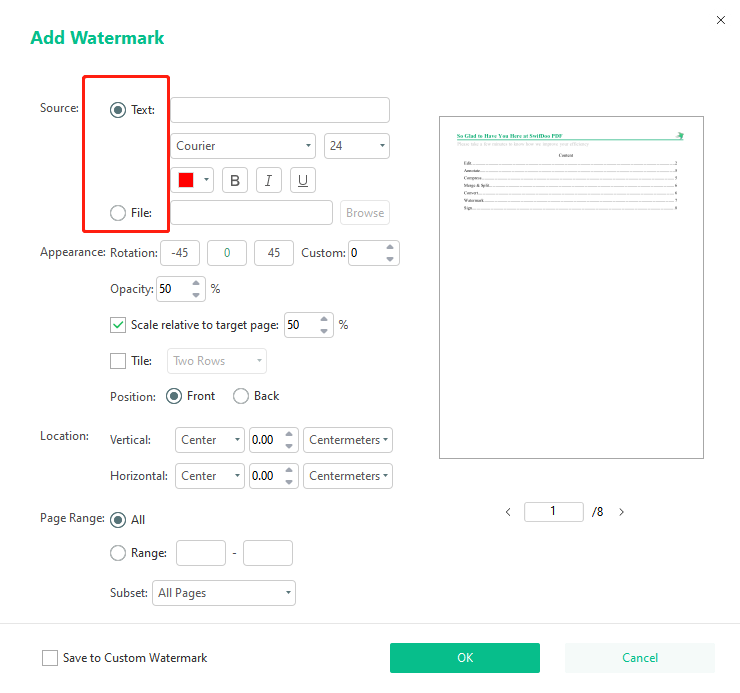Click the Range end page field
The image size is (740, 693).
268,553
